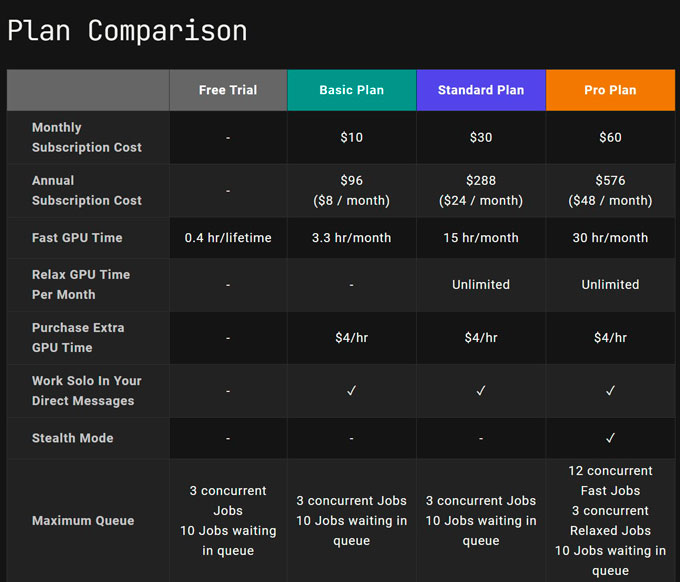Screen dimensions: 680x582
Task: Click Stealth Mode checkmark under Pro Plan
Action: (x=610, y=438)
